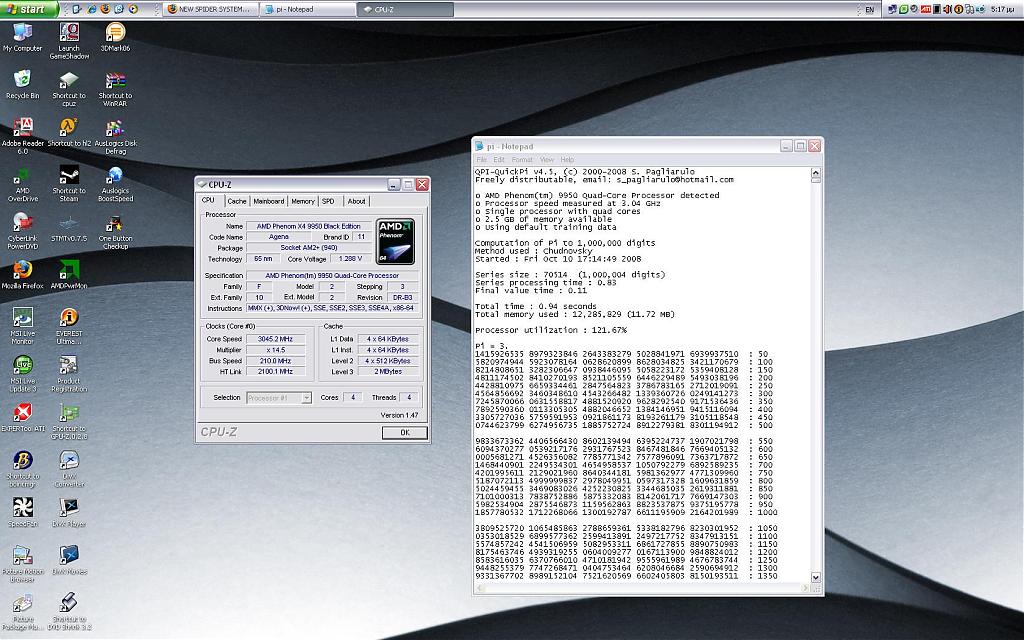
Task: Open the Format menu in Notepad
Action: pyautogui.click(x=522, y=159)
